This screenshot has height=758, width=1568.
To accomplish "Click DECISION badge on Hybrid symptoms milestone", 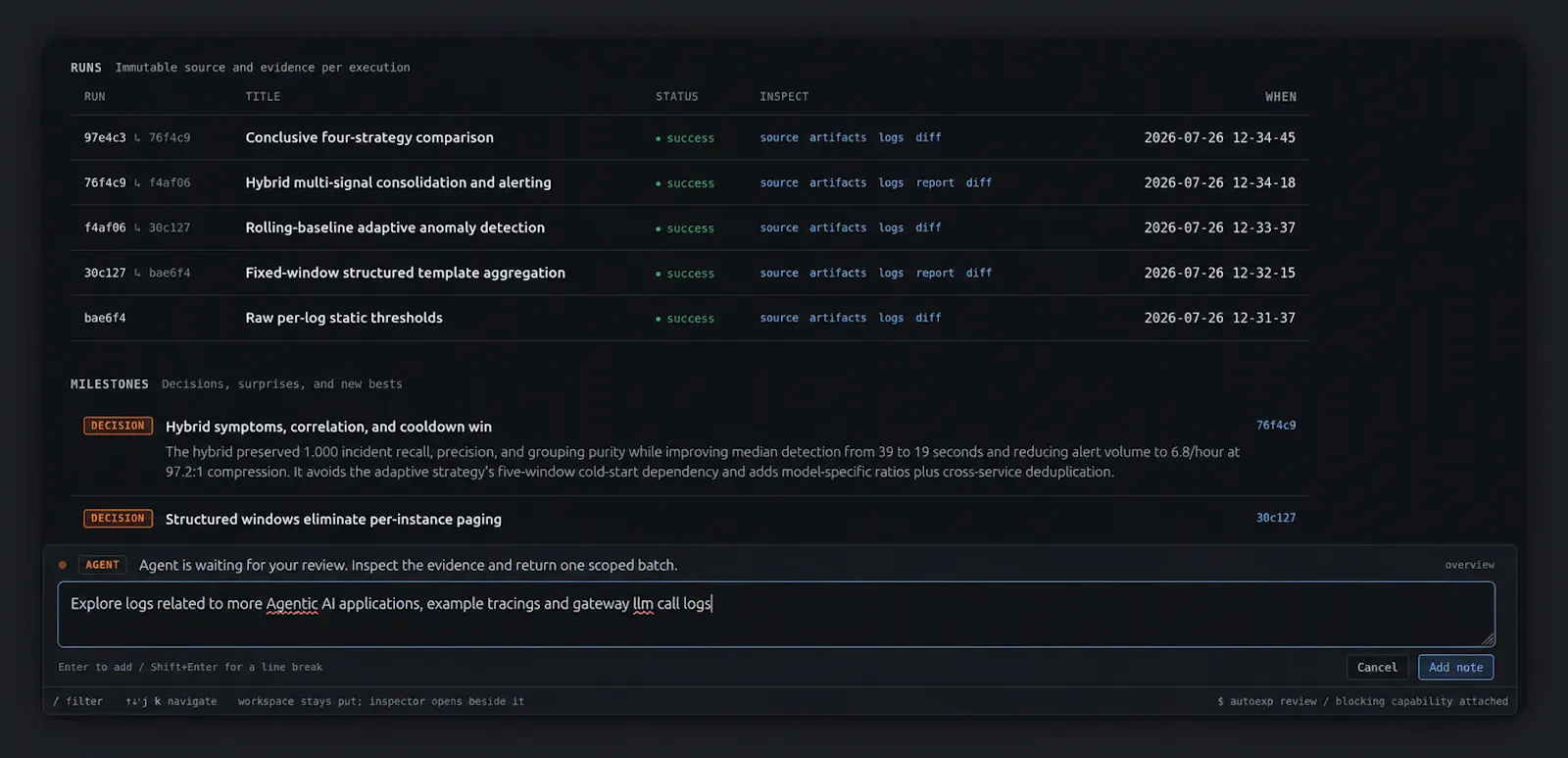I will [118, 426].
